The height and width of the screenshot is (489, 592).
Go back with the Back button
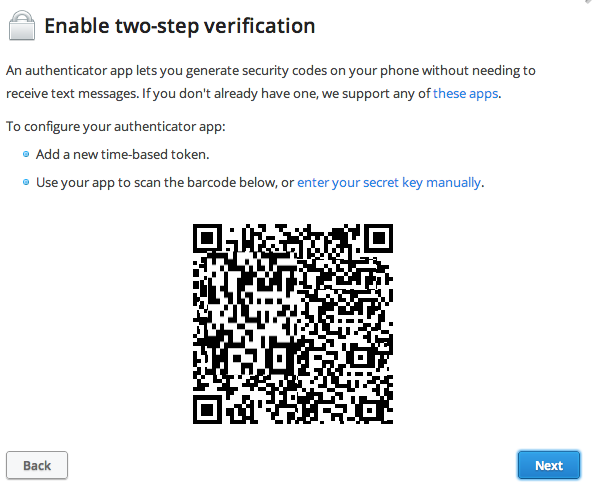(37, 465)
